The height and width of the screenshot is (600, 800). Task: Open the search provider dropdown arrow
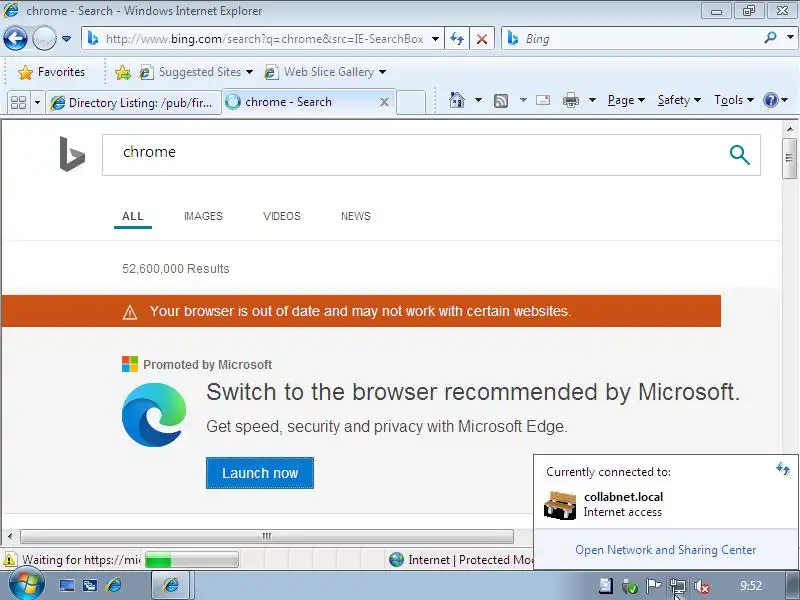790,37
